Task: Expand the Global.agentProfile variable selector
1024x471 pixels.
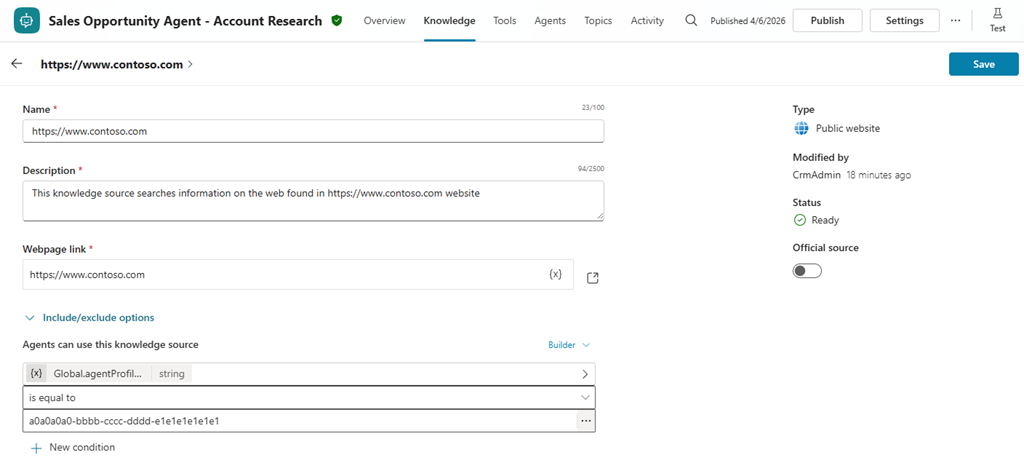Action: coord(585,374)
